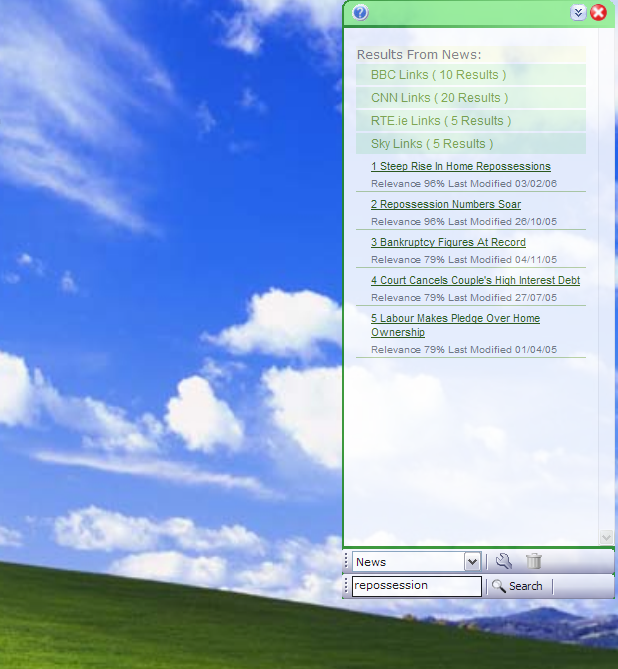This screenshot has height=669, width=618.
Task: Focus the repossession search text field
Action: coord(417,586)
